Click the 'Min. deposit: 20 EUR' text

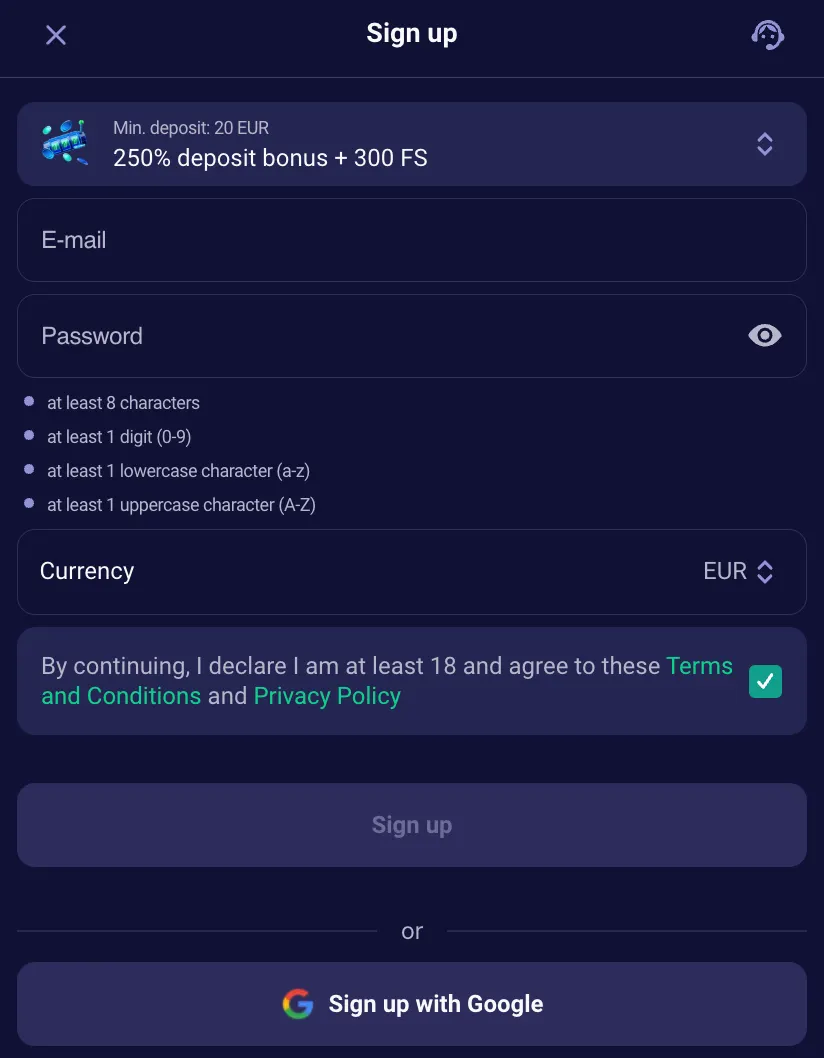(191, 128)
